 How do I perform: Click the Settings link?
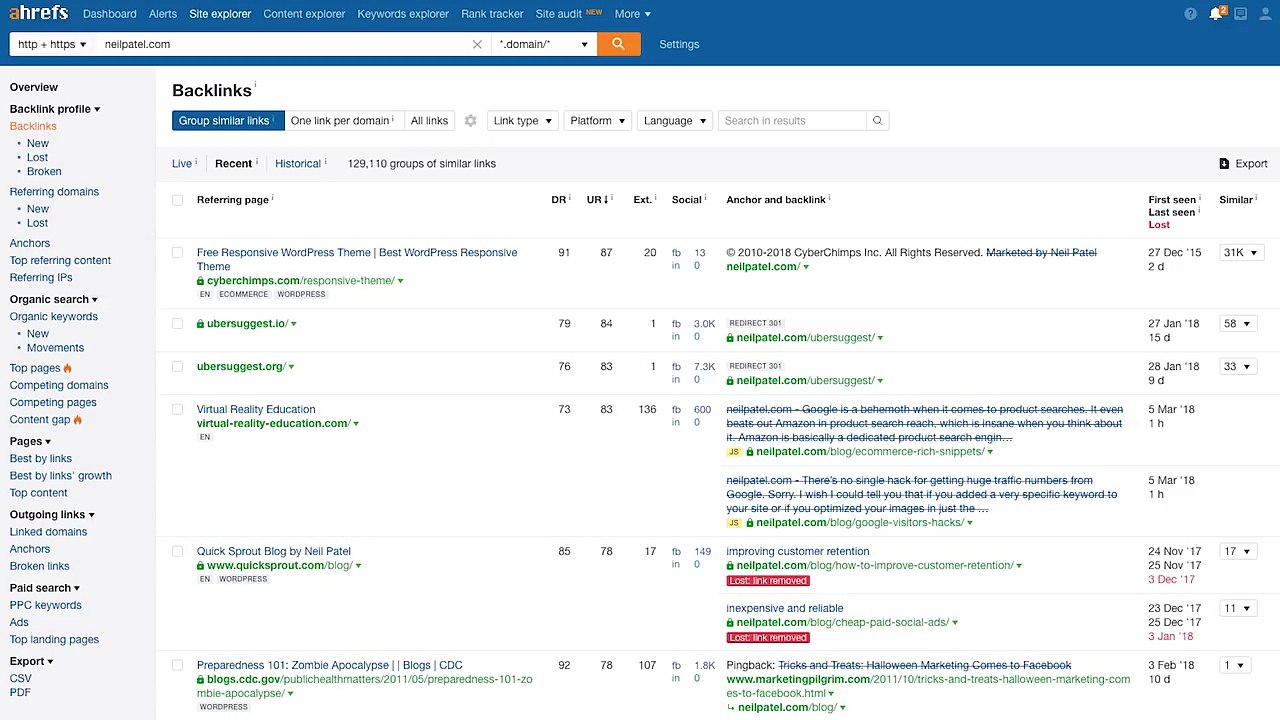point(679,44)
